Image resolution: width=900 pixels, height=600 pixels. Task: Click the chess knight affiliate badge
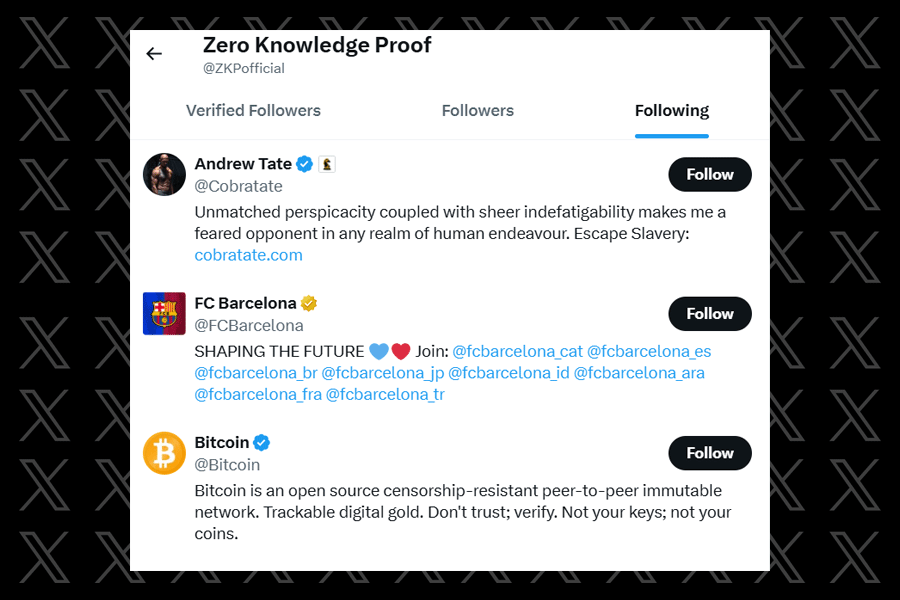(327, 164)
